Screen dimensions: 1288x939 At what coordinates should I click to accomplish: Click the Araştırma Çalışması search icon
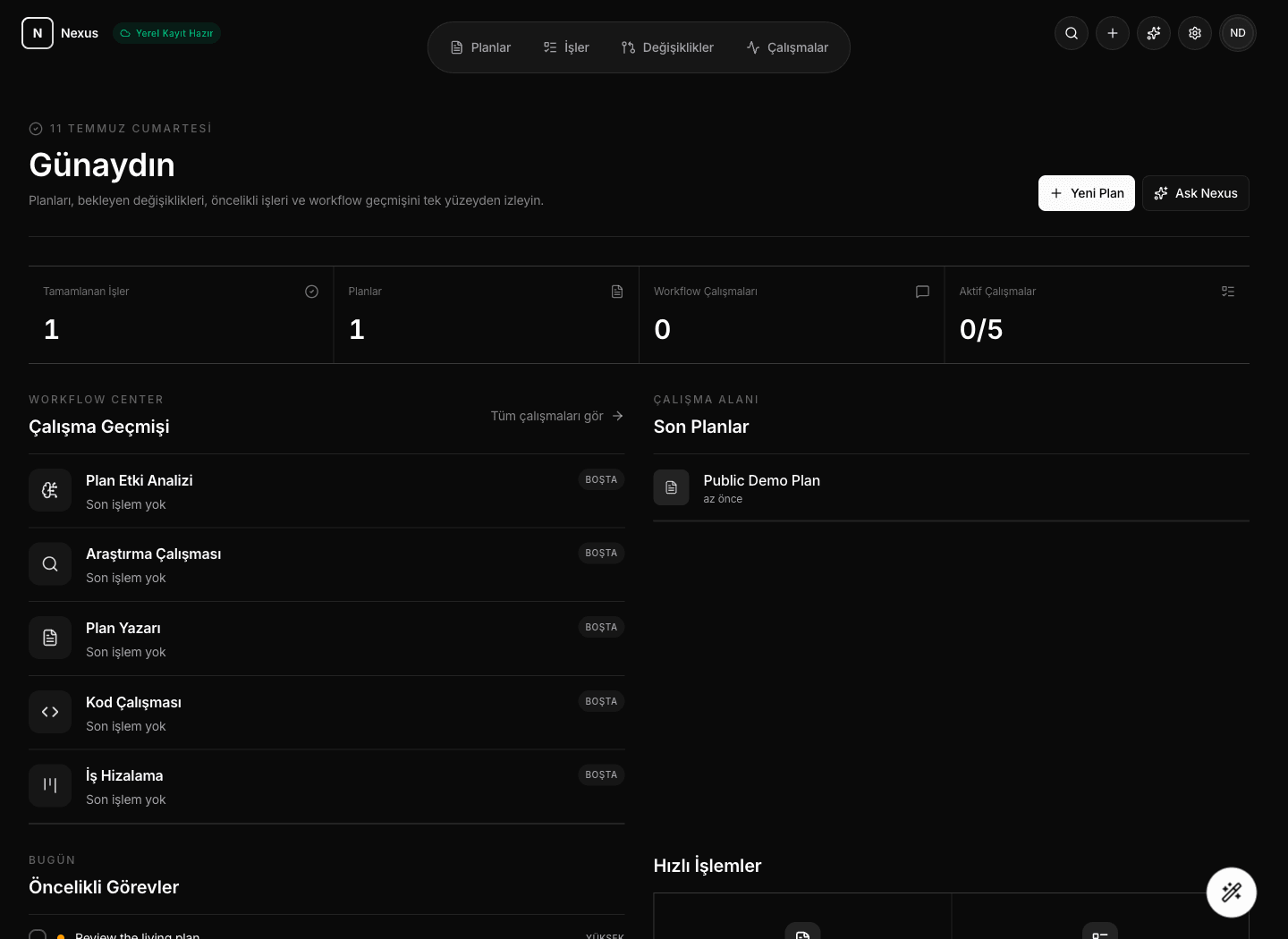pyautogui.click(x=50, y=564)
